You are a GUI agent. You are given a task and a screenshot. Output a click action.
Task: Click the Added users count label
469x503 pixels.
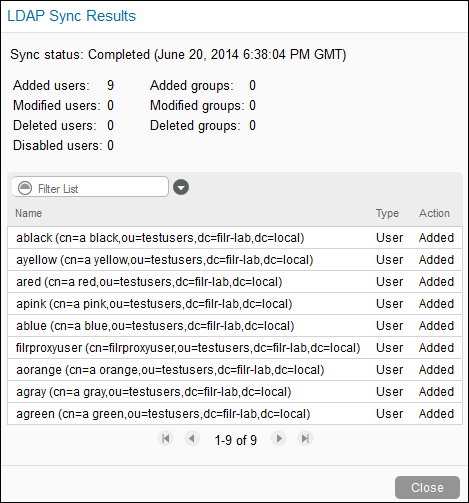[51, 86]
